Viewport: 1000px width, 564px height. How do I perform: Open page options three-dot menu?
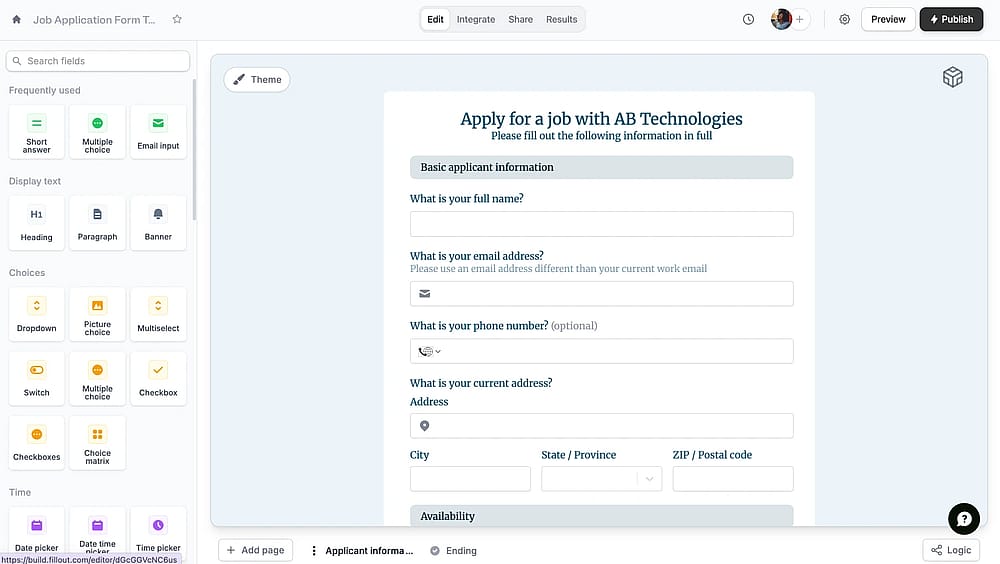313,551
